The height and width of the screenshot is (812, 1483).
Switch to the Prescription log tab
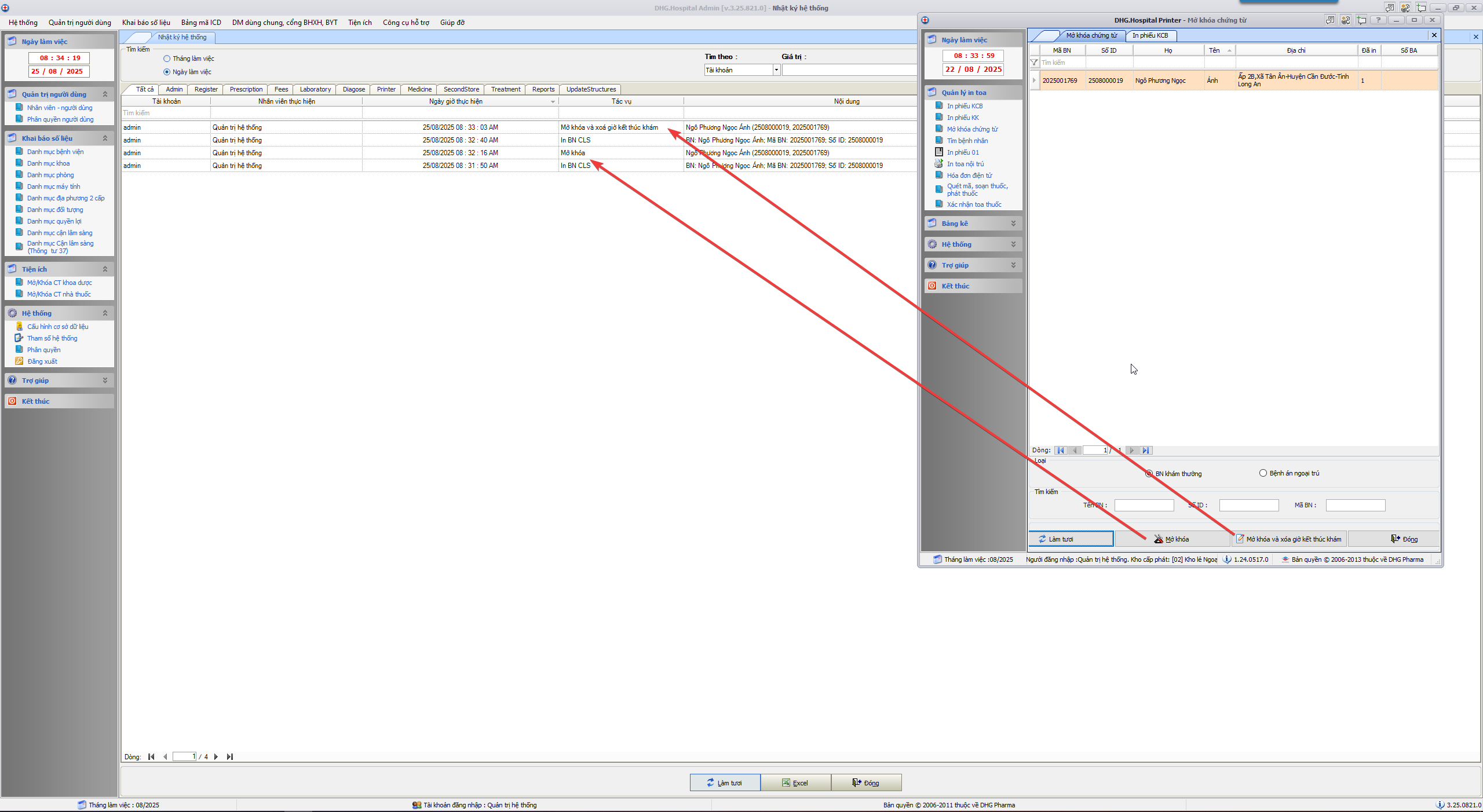coord(246,89)
